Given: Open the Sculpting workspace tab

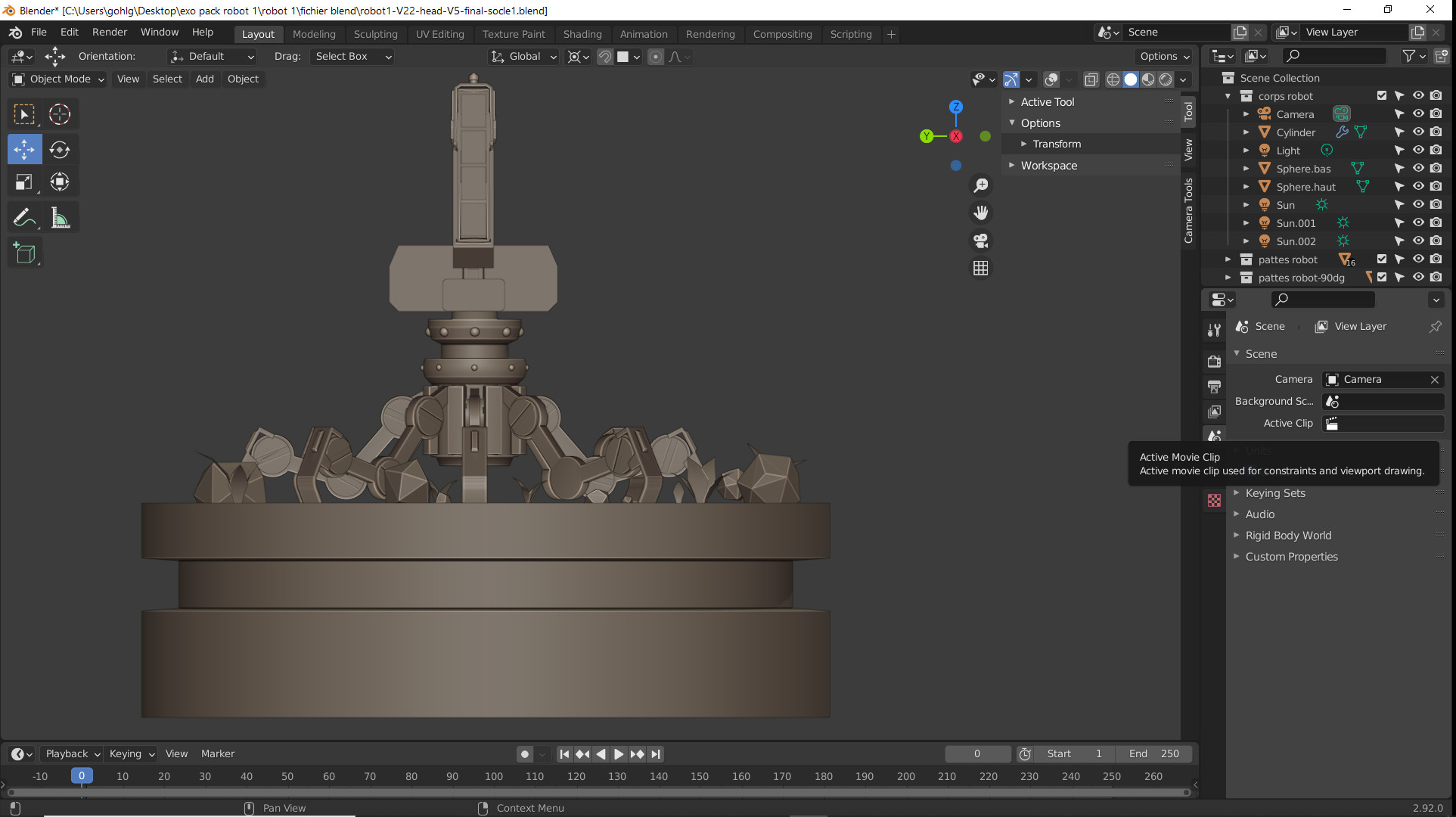Looking at the screenshot, I should (375, 34).
